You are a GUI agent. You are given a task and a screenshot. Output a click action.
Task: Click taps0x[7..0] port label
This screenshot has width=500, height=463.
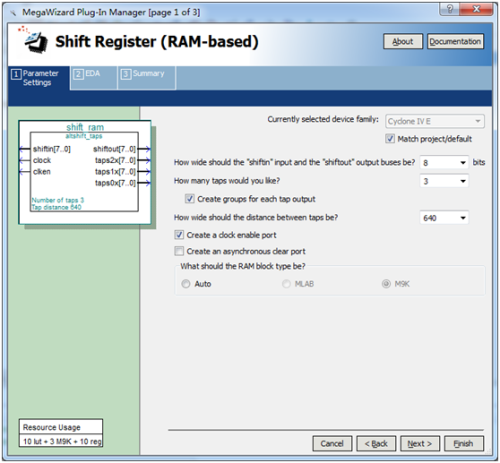[115, 183]
